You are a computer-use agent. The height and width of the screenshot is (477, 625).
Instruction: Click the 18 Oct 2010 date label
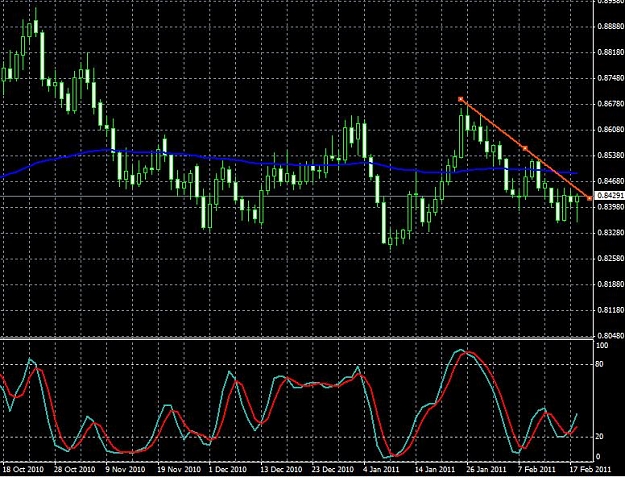[x=23, y=469]
